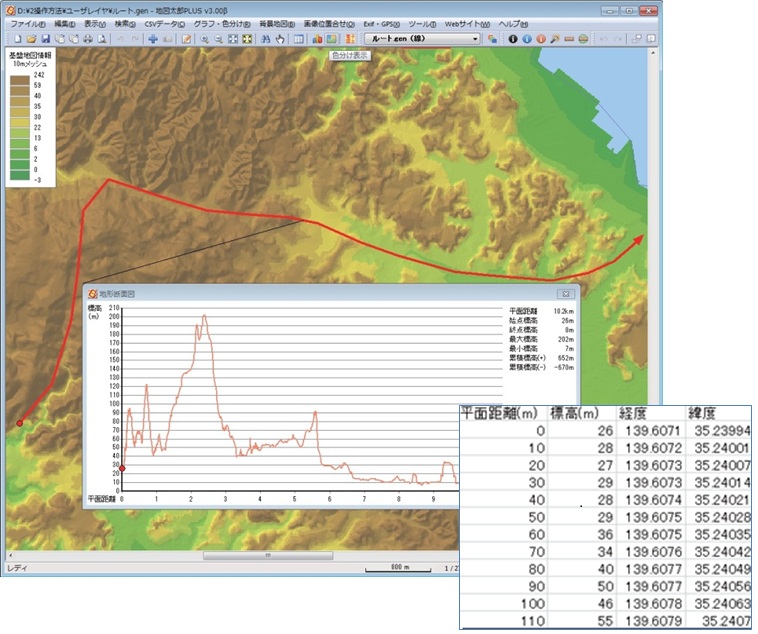This screenshot has width=758, height=634.
Task: Click the binoculars search icon
Action: (265, 39)
